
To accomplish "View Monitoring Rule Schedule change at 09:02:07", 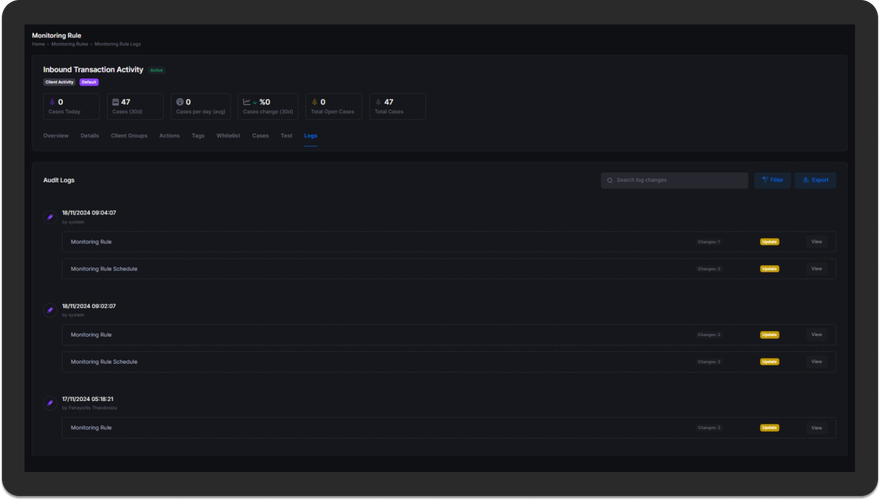I will [817, 362].
